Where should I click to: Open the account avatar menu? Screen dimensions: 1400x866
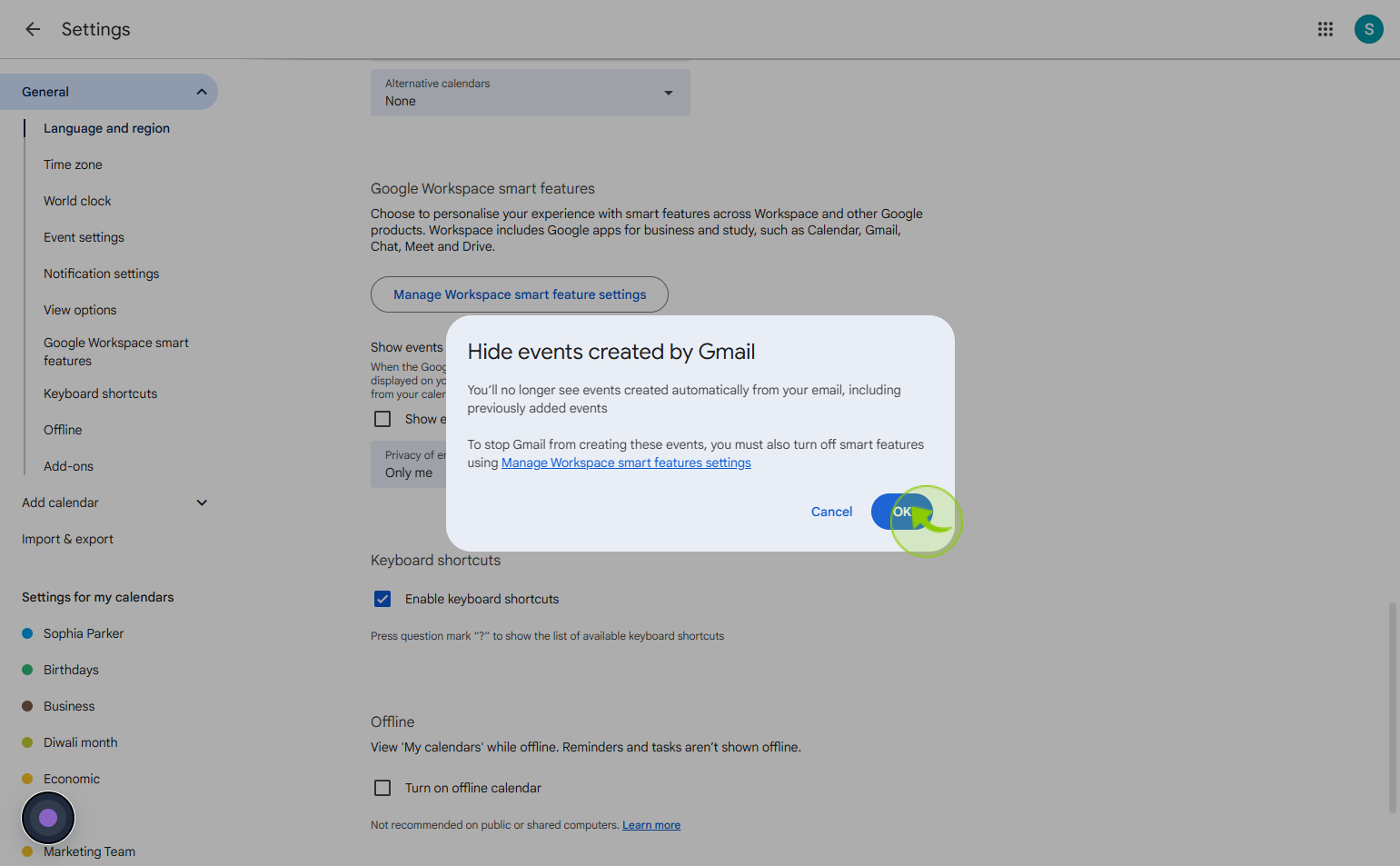point(1369,29)
